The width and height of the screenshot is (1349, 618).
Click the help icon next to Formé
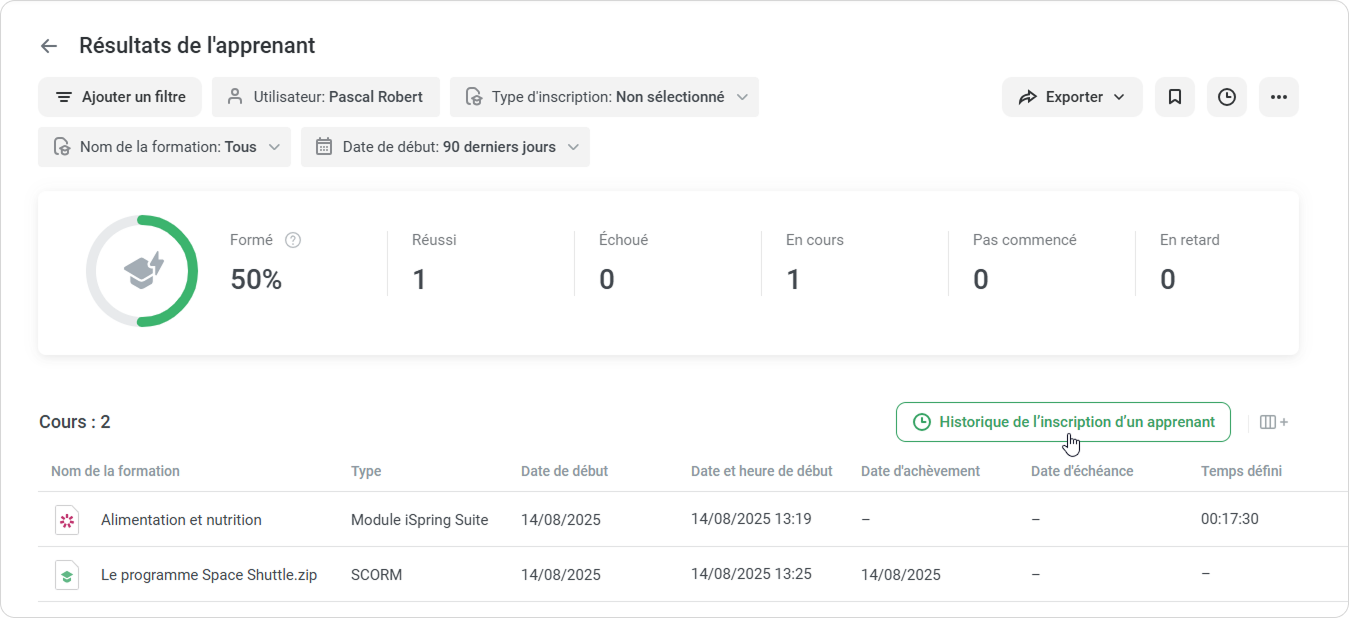[293, 240]
